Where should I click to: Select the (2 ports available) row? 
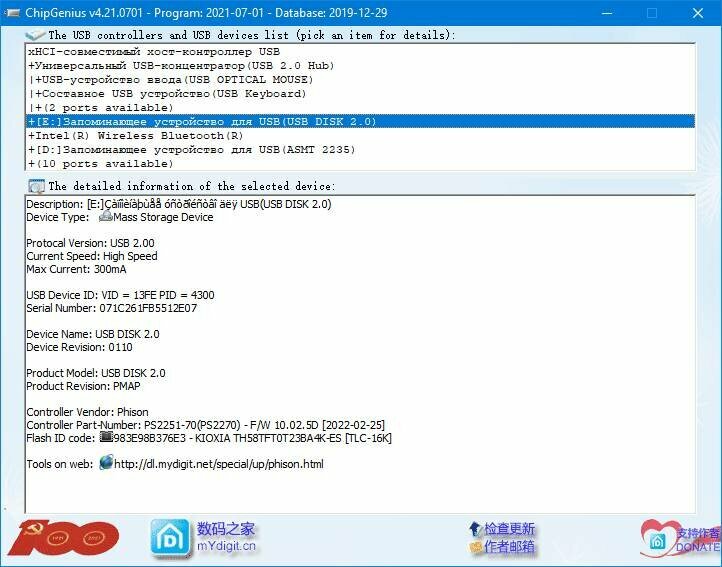[x=360, y=107]
